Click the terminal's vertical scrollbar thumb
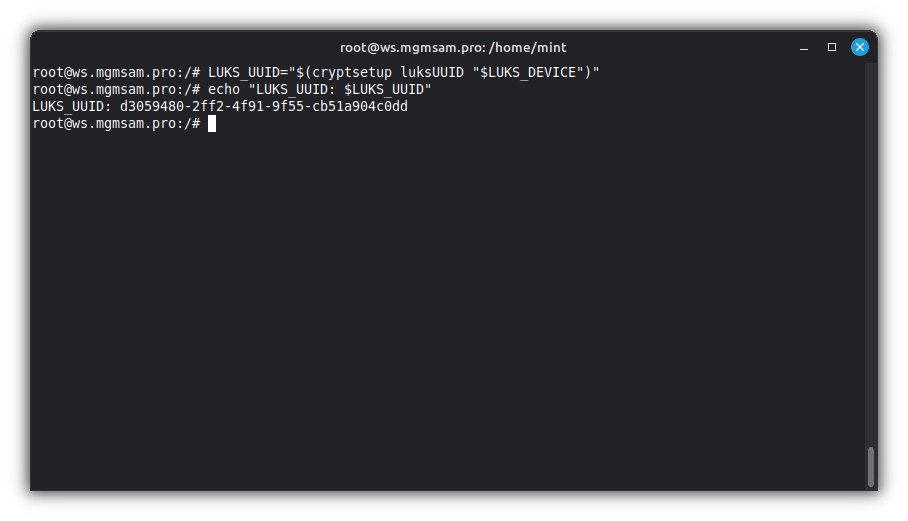908x521 pixels. [871, 466]
